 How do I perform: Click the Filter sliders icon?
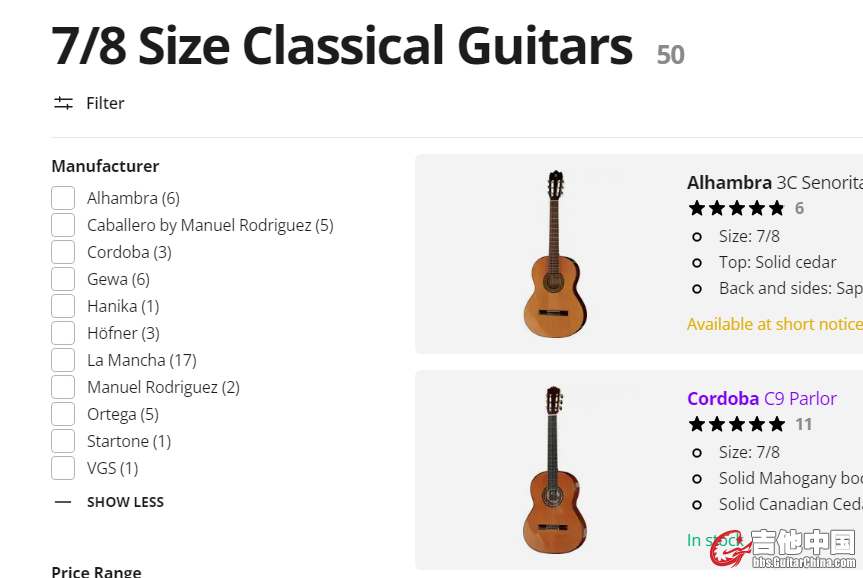(x=64, y=103)
